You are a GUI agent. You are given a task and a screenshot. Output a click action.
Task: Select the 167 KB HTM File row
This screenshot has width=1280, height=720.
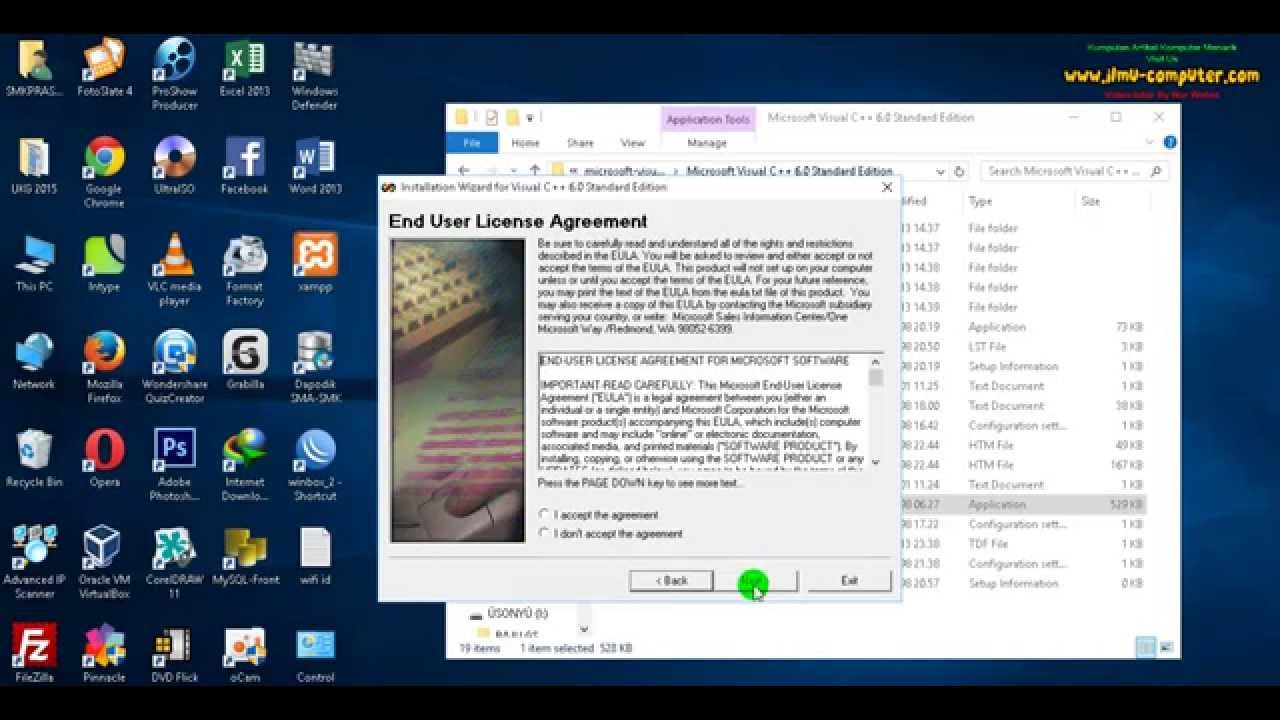1022,465
